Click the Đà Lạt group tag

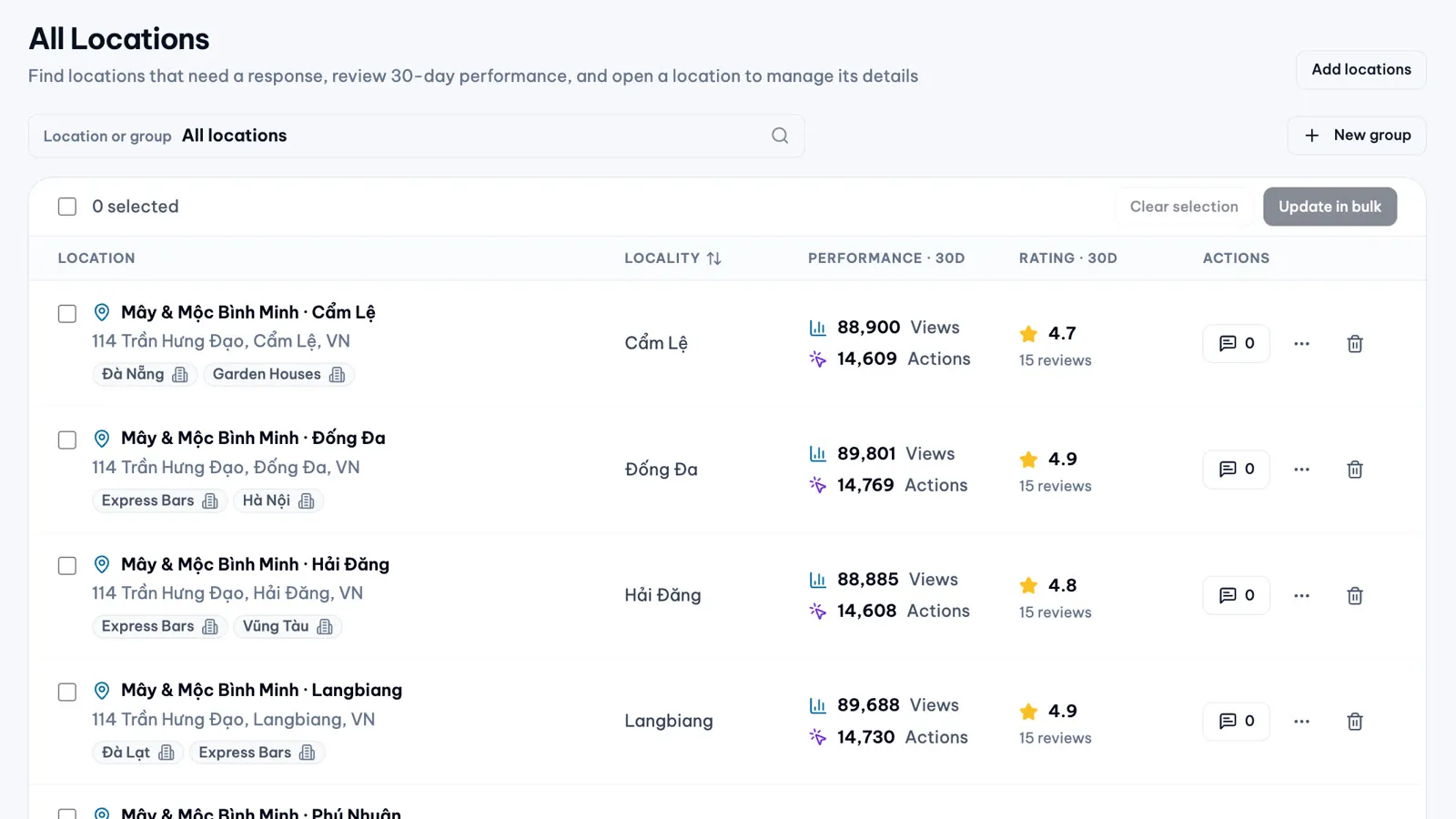click(138, 753)
